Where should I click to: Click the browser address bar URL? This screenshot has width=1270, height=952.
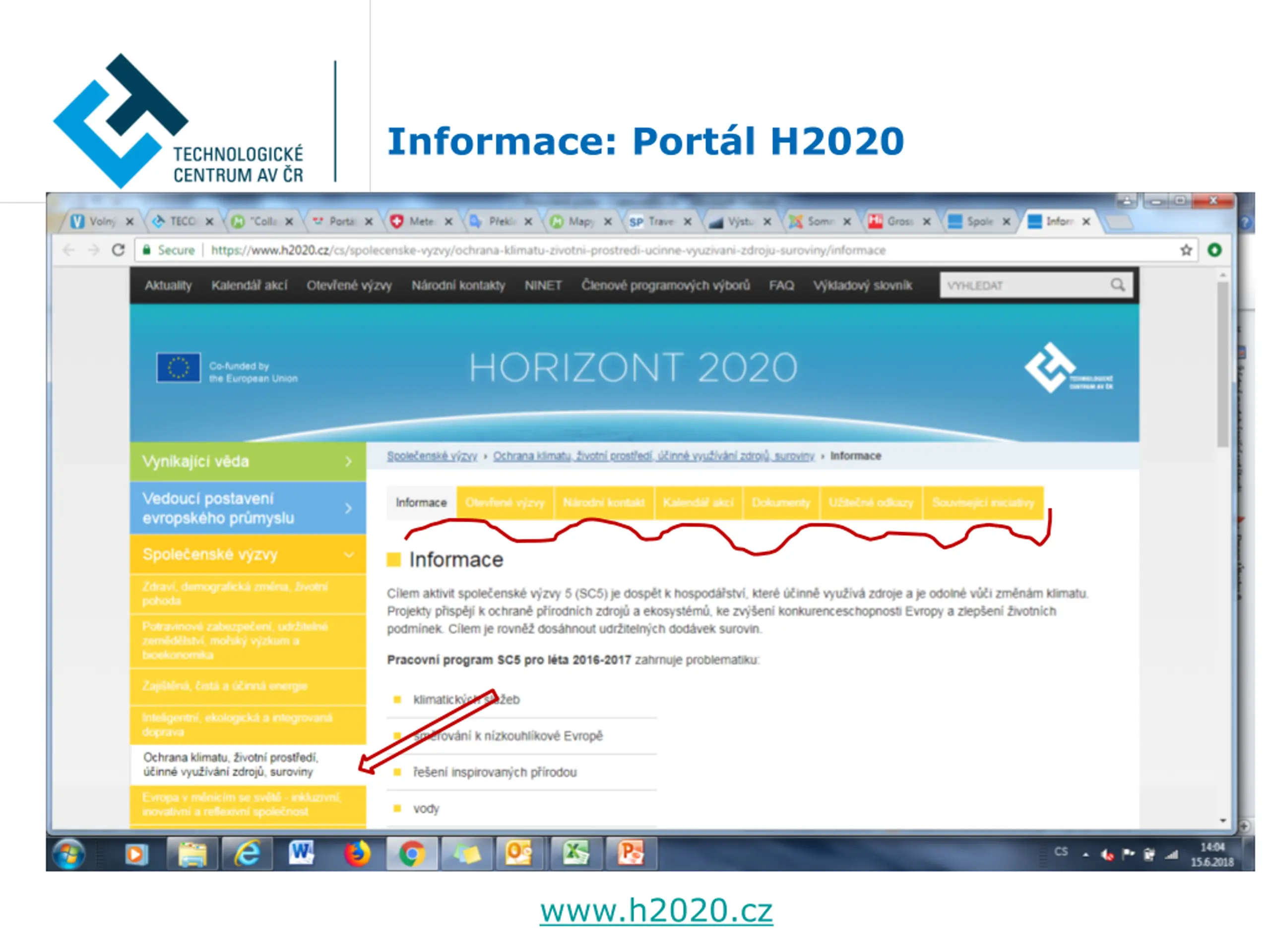pyautogui.click(x=548, y=250)
